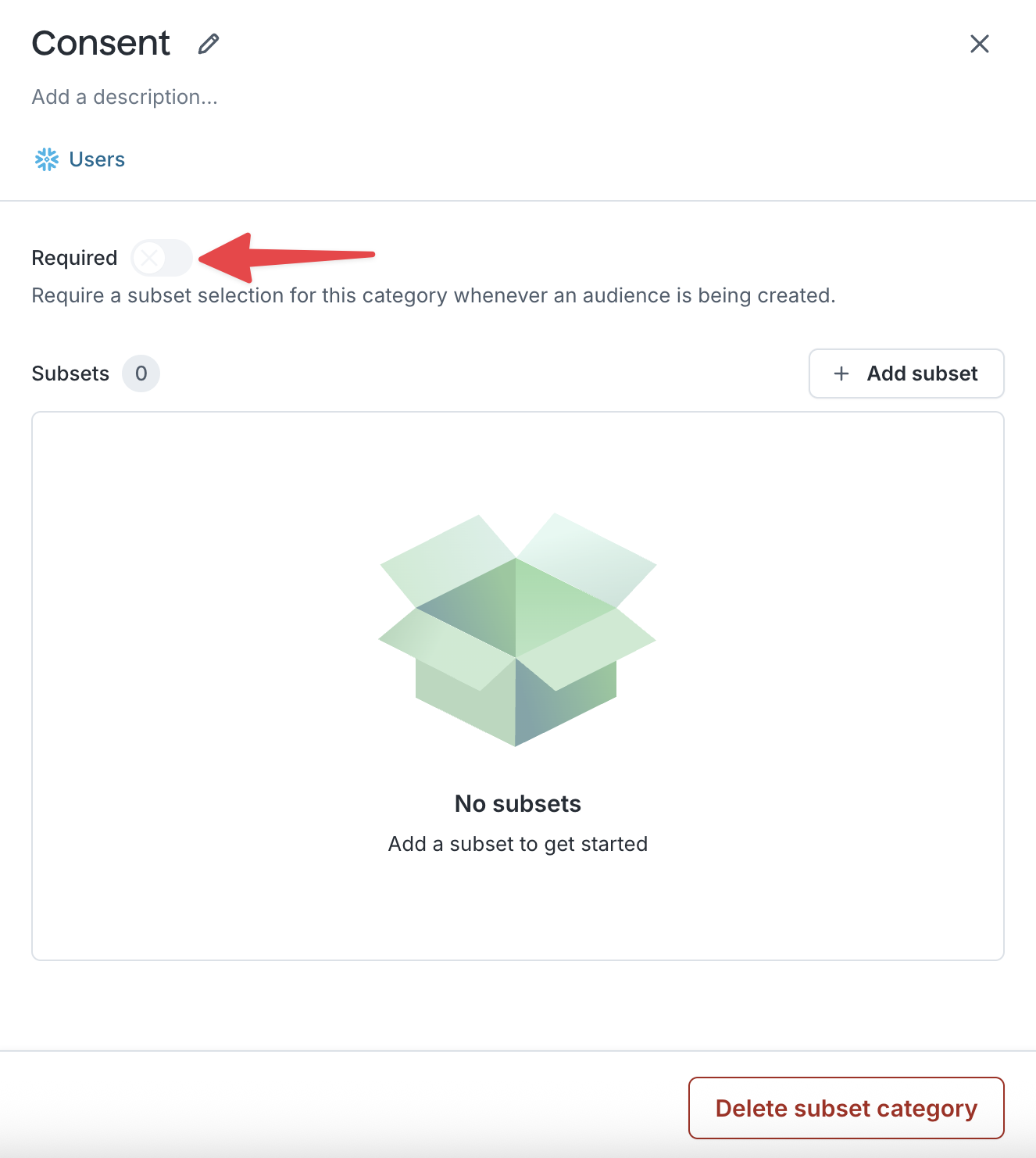Click the pencil edit icon beside Consent
Image resolution: width=1036 pixels, height=1158 pixels.
click(209, 44)
